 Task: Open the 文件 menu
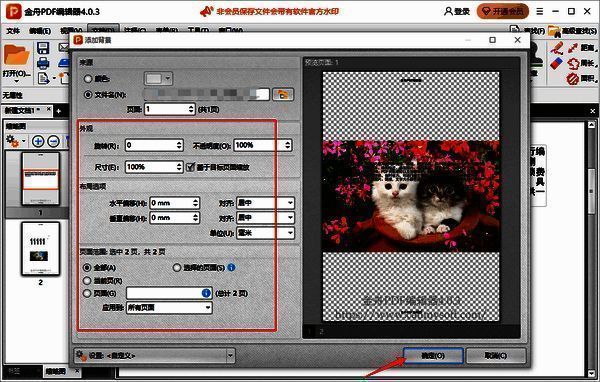tap(13, 31)
